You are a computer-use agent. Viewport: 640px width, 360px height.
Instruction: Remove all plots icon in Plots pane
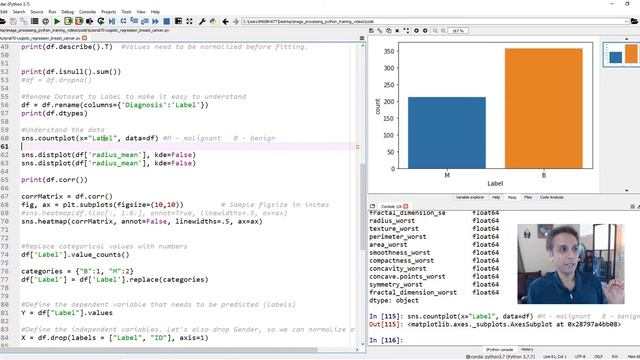pyautogui.click(x=406, y=31)
